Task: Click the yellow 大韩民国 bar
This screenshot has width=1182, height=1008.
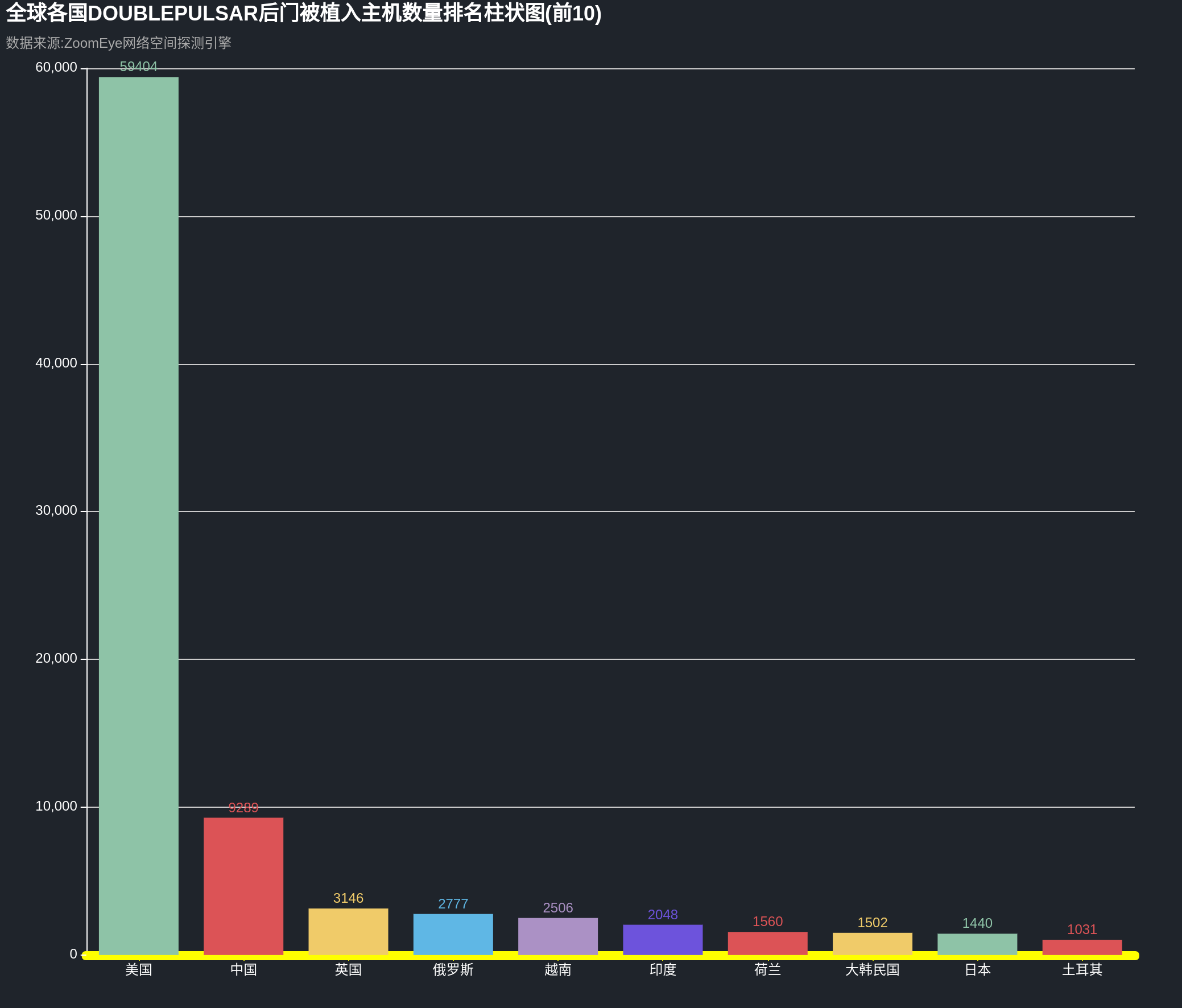Action: coord(873,944)
